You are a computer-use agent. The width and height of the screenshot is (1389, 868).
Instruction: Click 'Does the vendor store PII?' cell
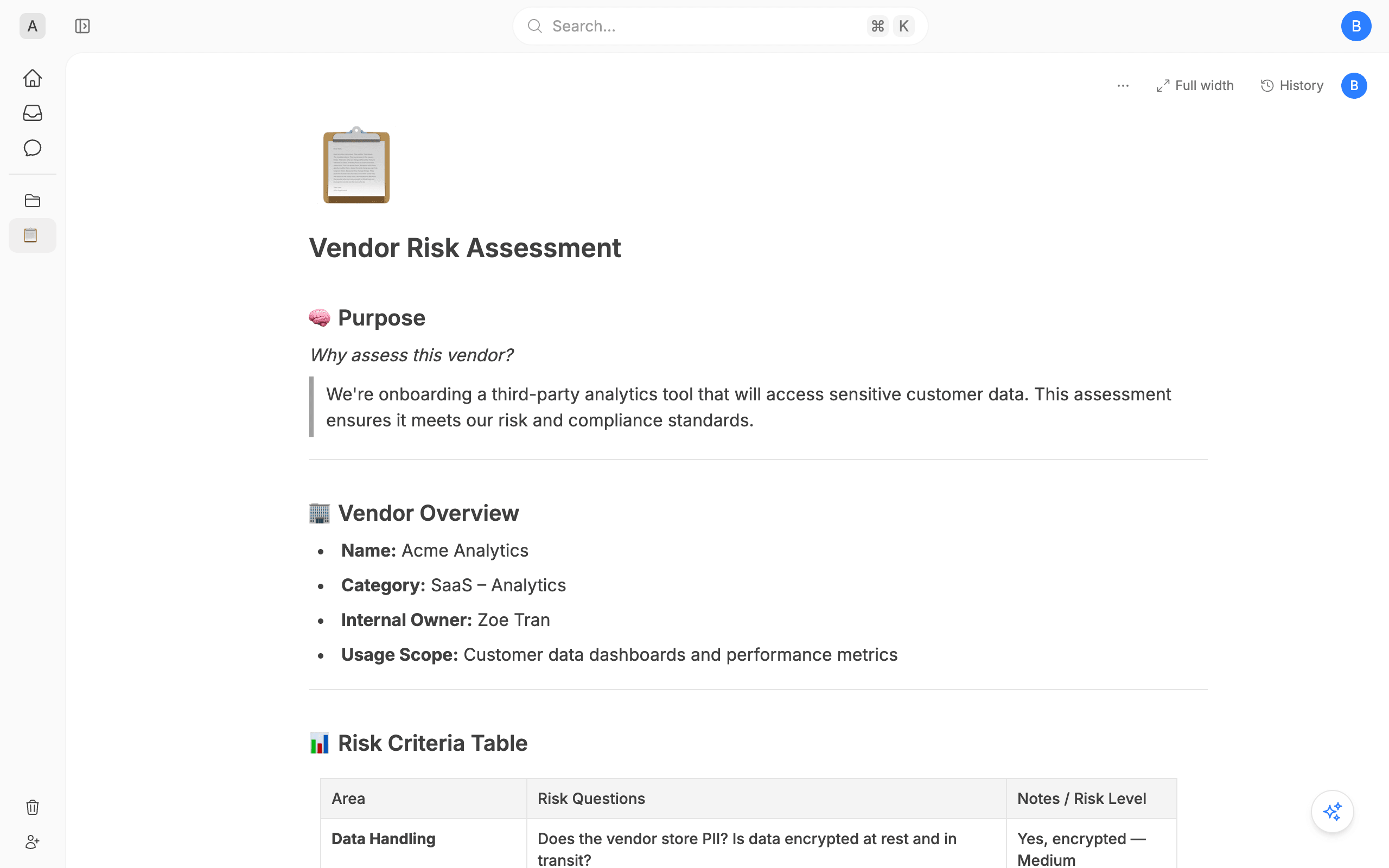tap(766, 844)
